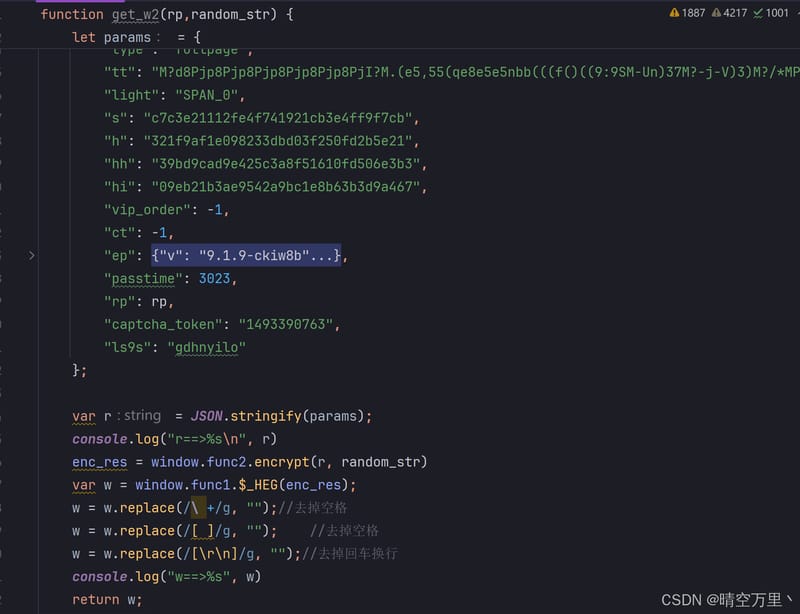This screenshot has height=614, width=800.
Task: Click the "hh" value starting with 39bd9cad
Action: 289,164
